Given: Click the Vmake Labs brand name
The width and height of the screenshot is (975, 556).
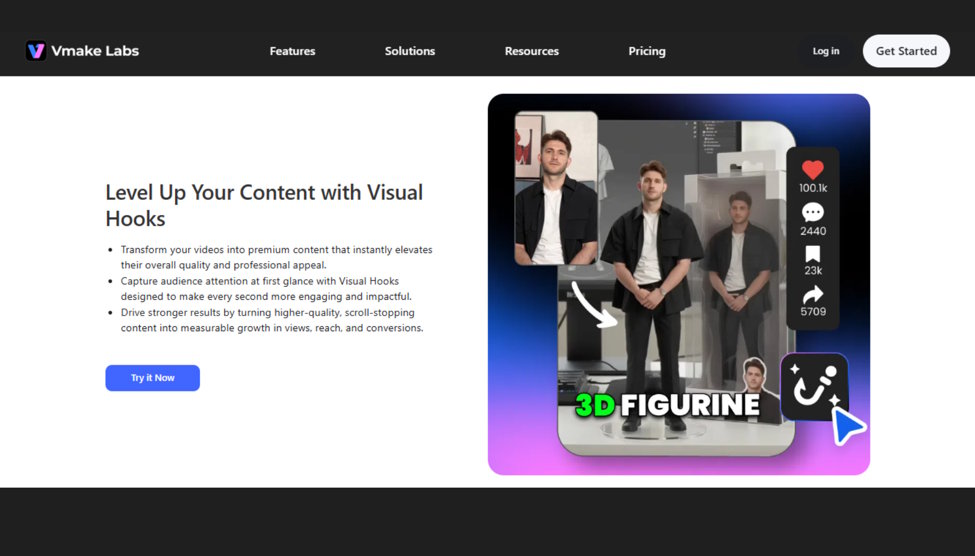Looking at the screenshot, I should (x=95, y=51).
